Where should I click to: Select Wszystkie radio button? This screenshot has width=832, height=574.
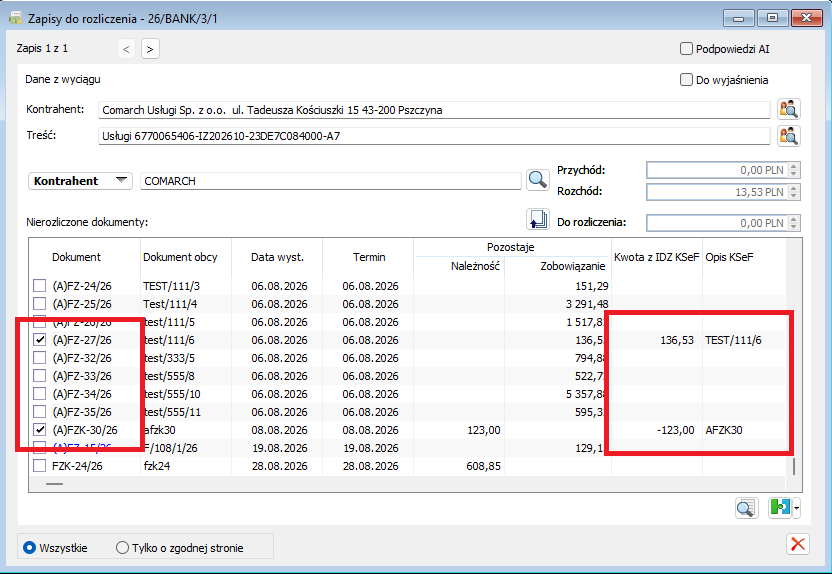click(29, 547)
